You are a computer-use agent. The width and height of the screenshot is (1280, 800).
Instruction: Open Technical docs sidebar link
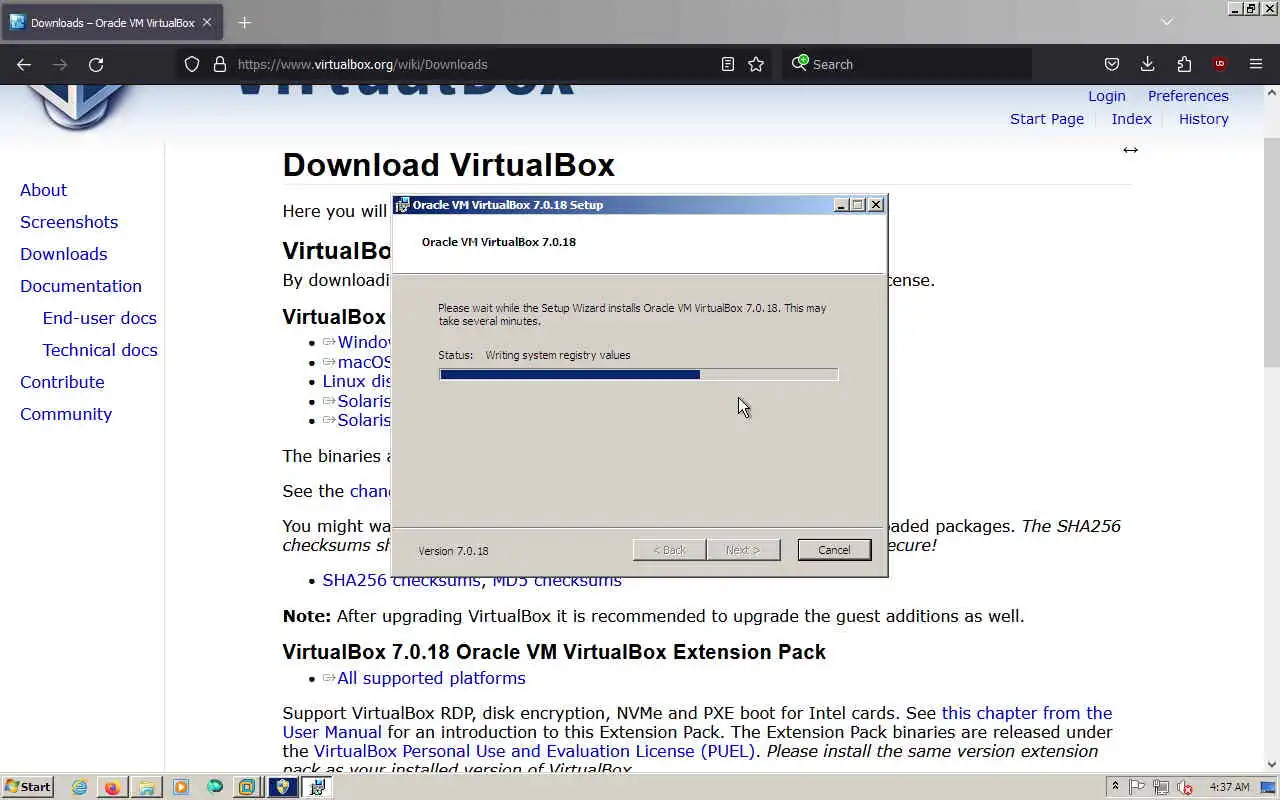pyautogui.click(x=100, y=350)
